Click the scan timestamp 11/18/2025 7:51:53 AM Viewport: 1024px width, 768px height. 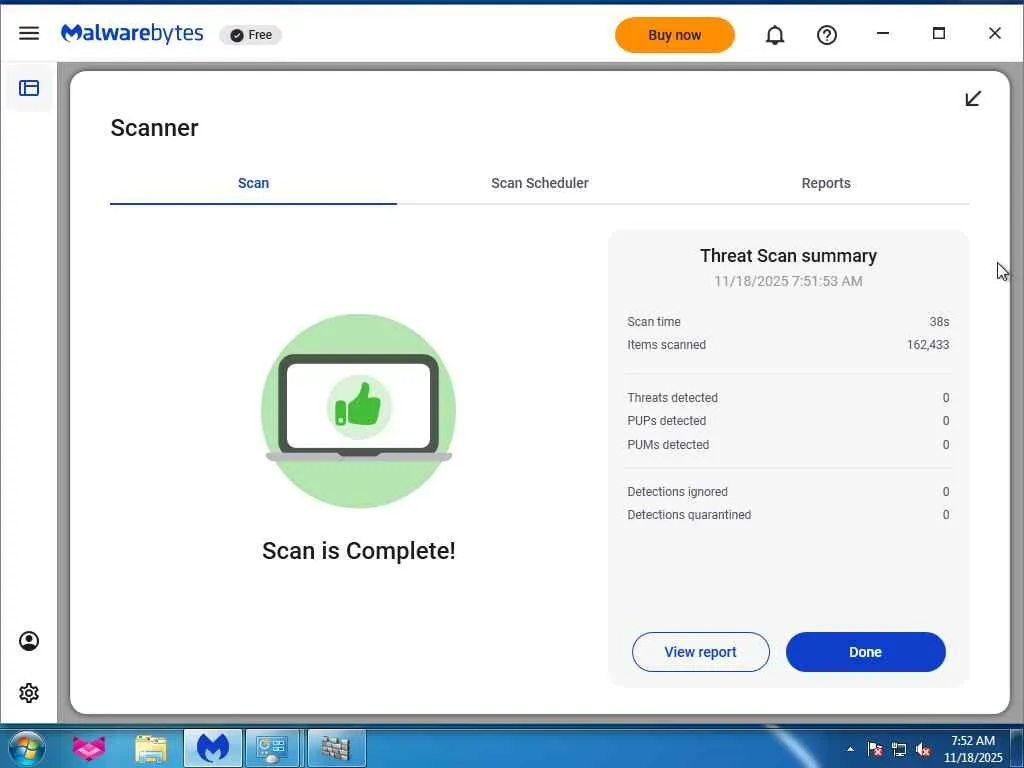click(x=788, y=281)
